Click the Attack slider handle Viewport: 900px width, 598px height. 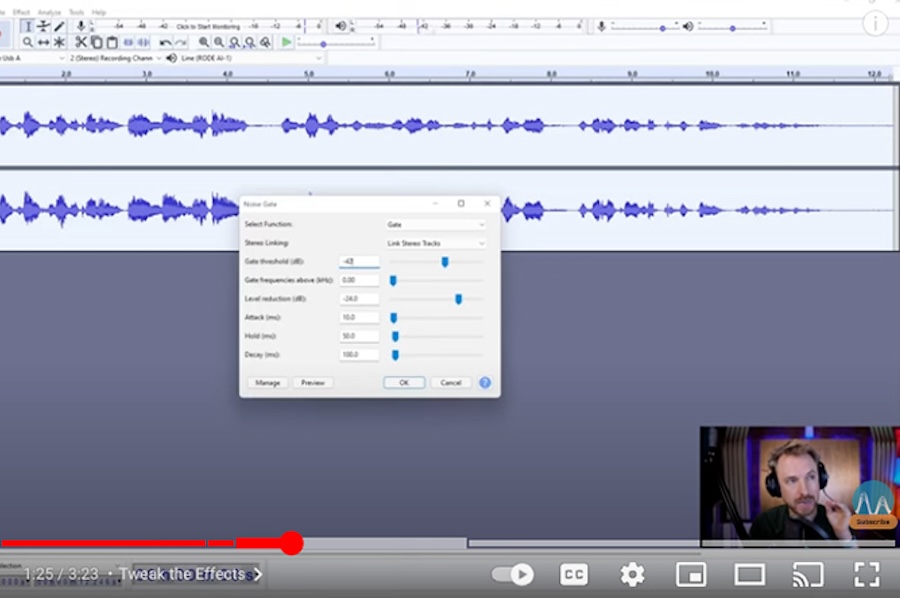point(394,317)
